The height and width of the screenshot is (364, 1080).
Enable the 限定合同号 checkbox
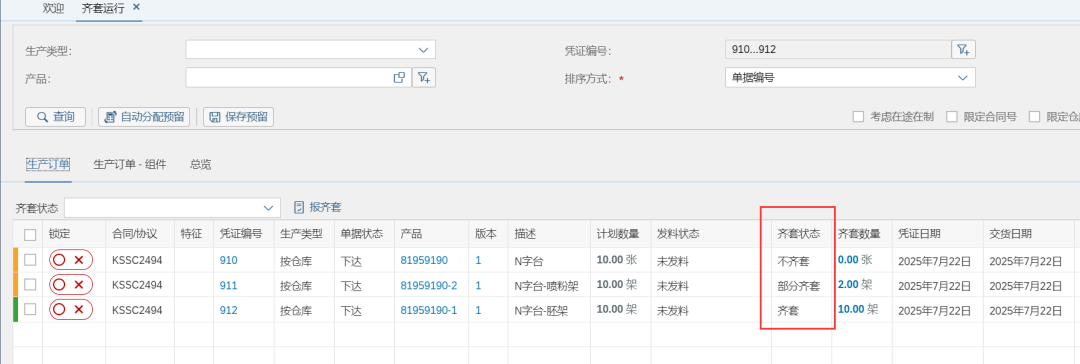tap(952, 117)
